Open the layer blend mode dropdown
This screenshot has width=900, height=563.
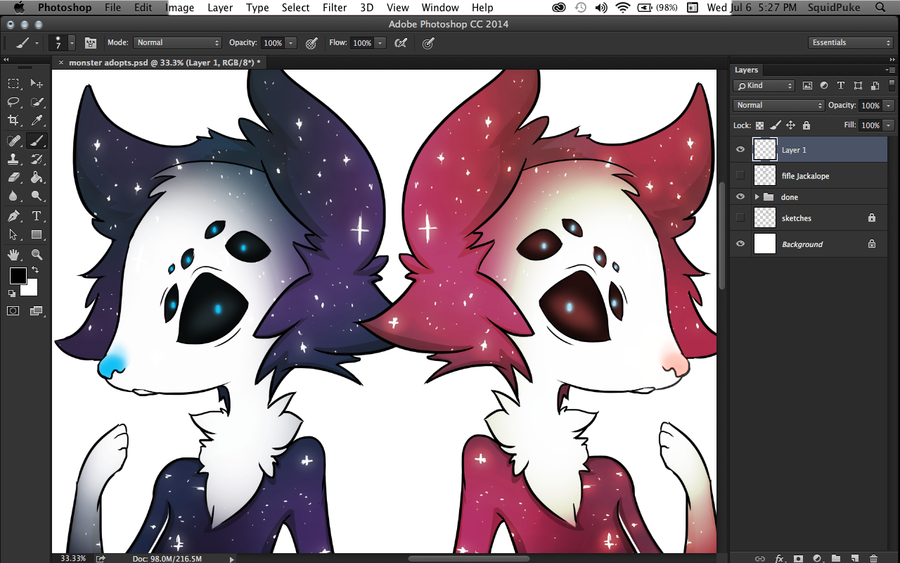(778, 105)
